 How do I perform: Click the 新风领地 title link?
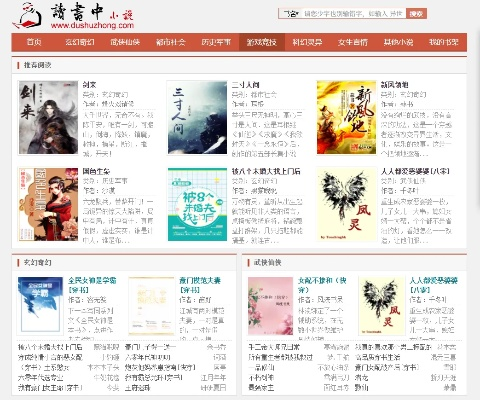tap(395, 85)
